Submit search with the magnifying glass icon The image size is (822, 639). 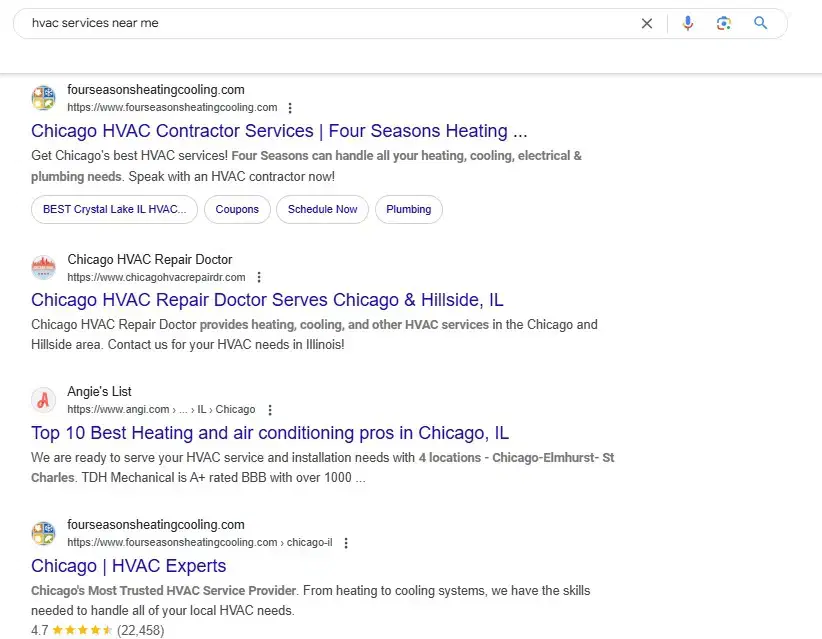pyautogui.click(x=760, y=23)
